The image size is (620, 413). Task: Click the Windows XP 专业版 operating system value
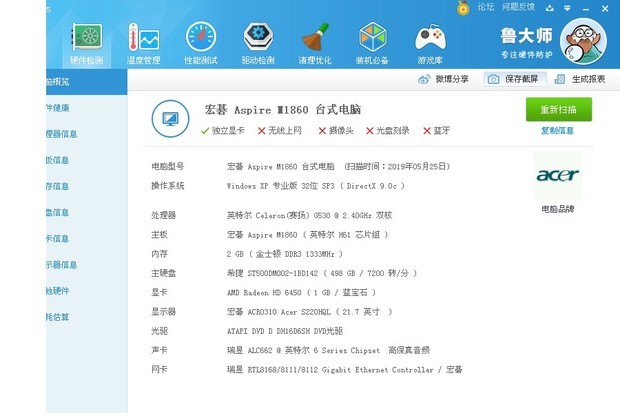[x=316, y=186]
